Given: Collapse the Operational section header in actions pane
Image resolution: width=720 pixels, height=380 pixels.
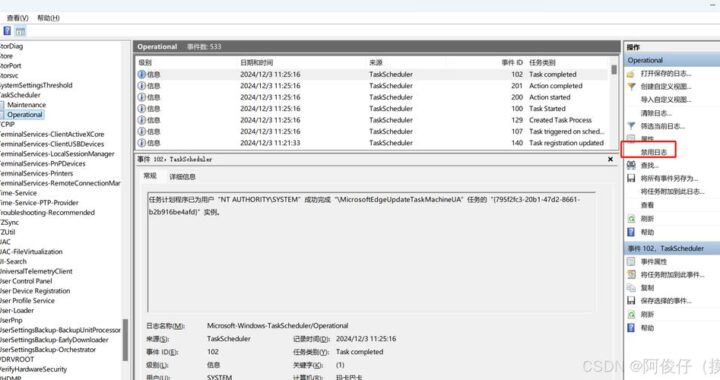Looking at the screenshot, I should tap(672, 60).
